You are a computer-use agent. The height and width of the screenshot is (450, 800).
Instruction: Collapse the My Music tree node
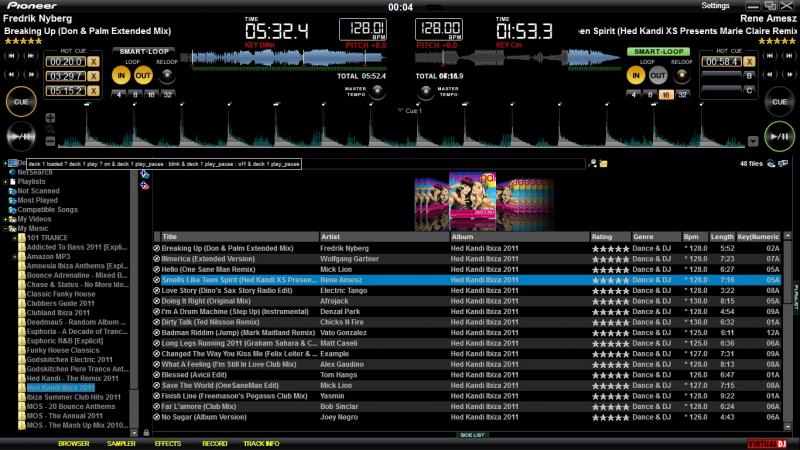[6, 229]
